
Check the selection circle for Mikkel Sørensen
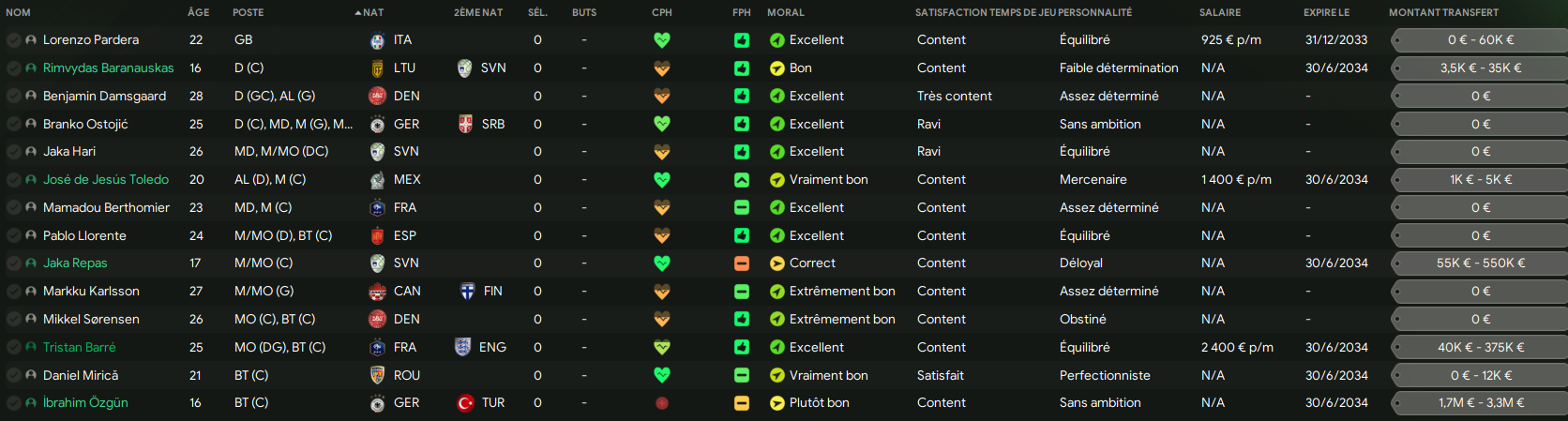pyautogui.click(x=13, y=319)
